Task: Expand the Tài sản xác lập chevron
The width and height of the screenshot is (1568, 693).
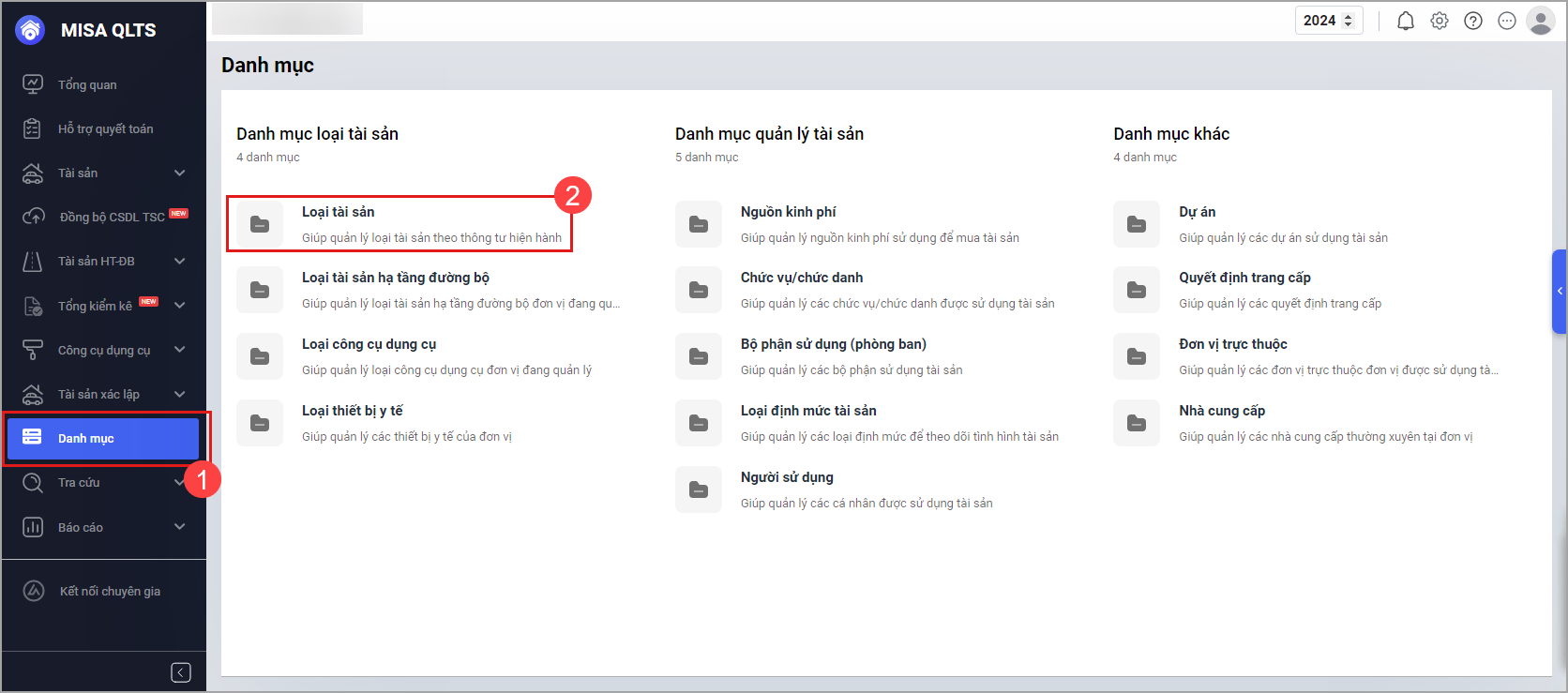Action: 180,394
